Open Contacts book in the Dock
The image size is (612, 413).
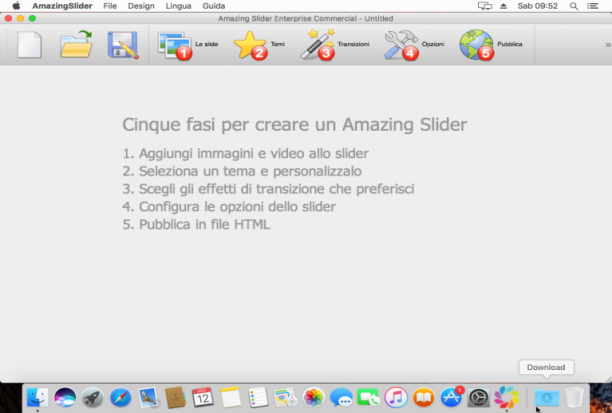pos(175,398)
